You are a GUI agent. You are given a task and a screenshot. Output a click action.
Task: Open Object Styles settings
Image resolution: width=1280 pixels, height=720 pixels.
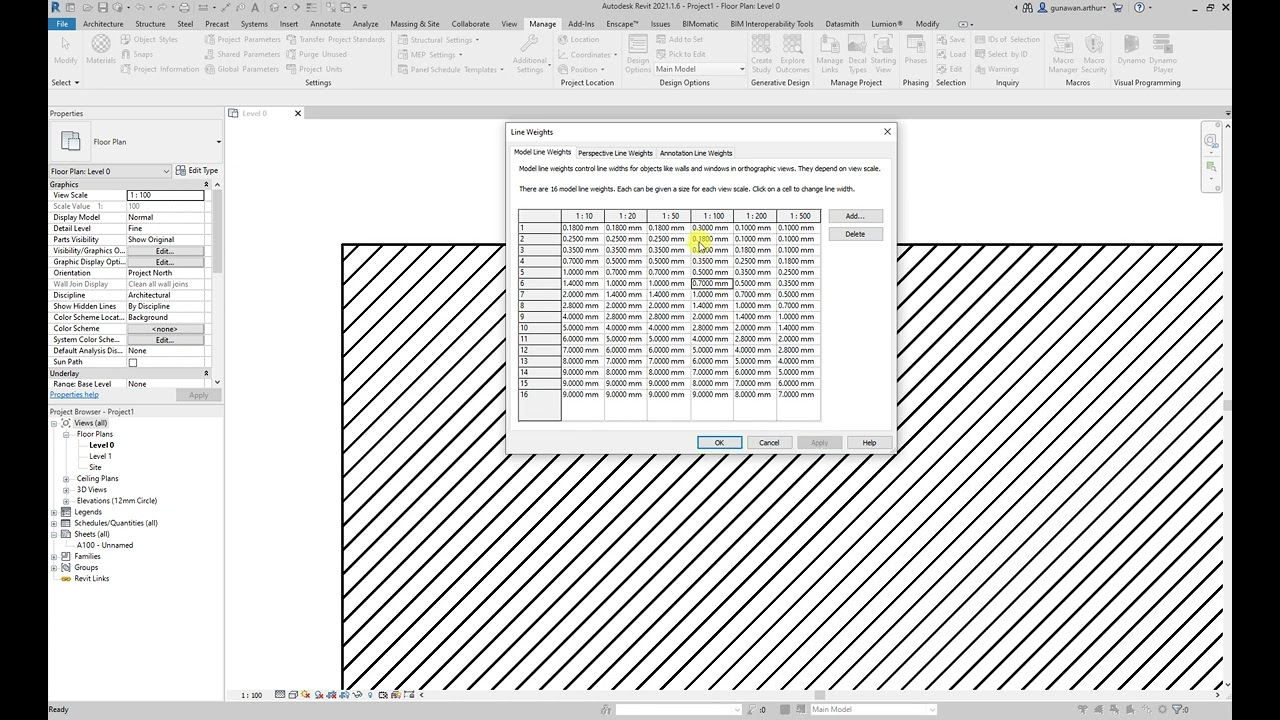tap(149, 40)
